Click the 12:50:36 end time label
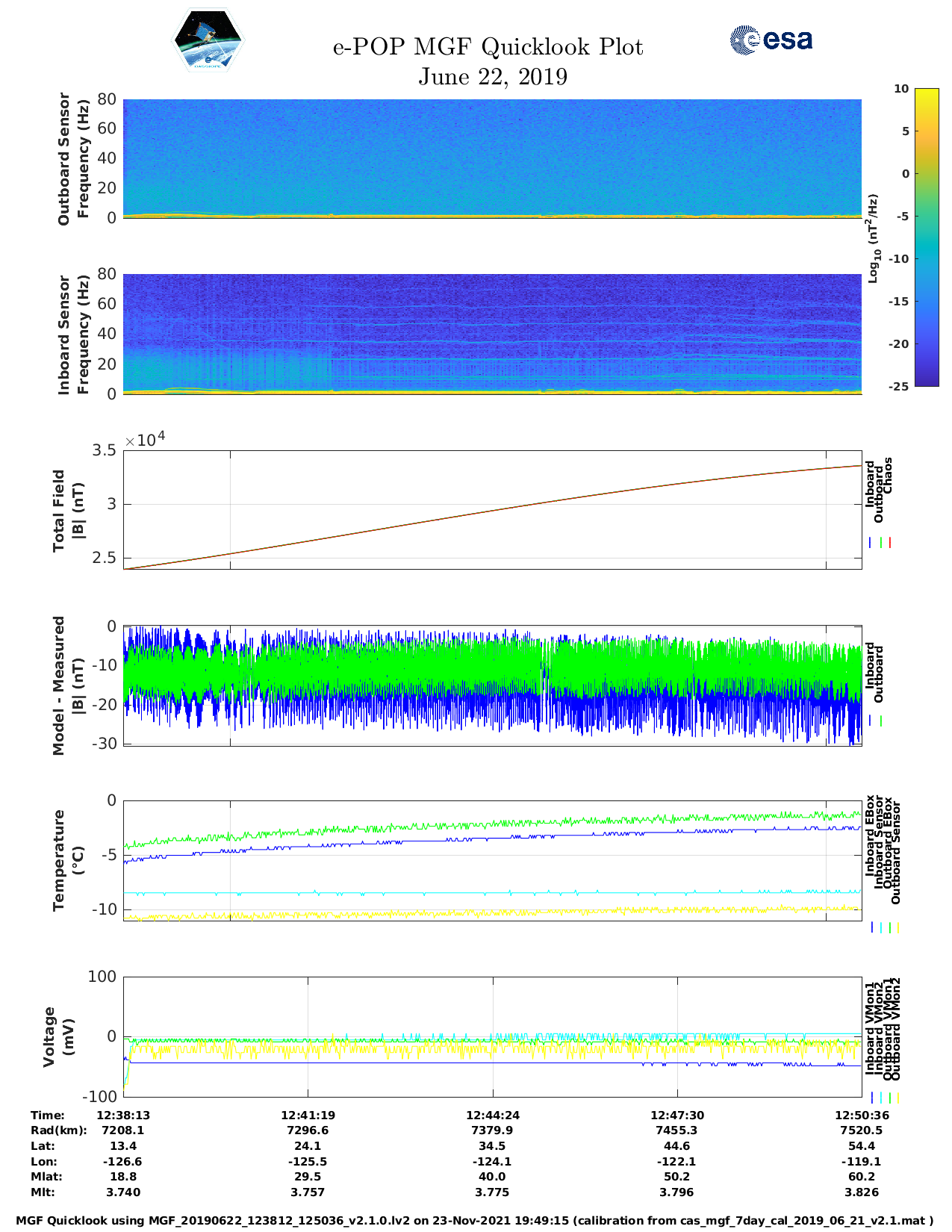952x1232 pixels. click(x=861, y=1116)
